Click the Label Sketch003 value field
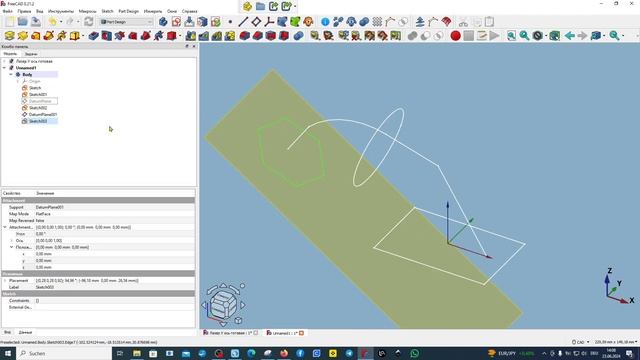This screenshot has height=360, width=640. tap(114, 287)
